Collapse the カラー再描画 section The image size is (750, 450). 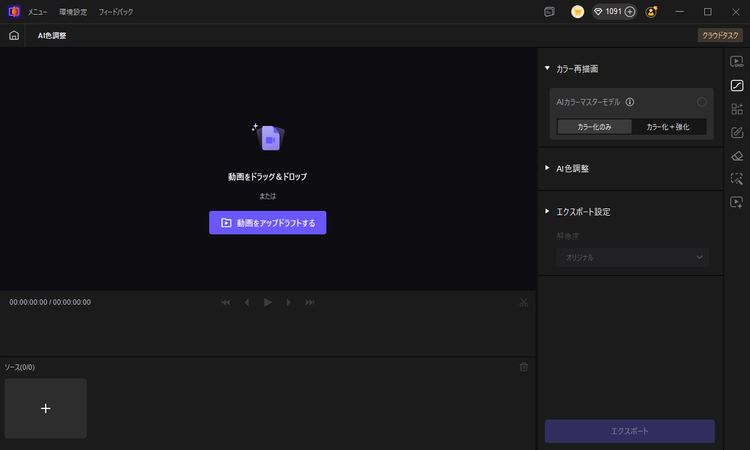(547, 69)
